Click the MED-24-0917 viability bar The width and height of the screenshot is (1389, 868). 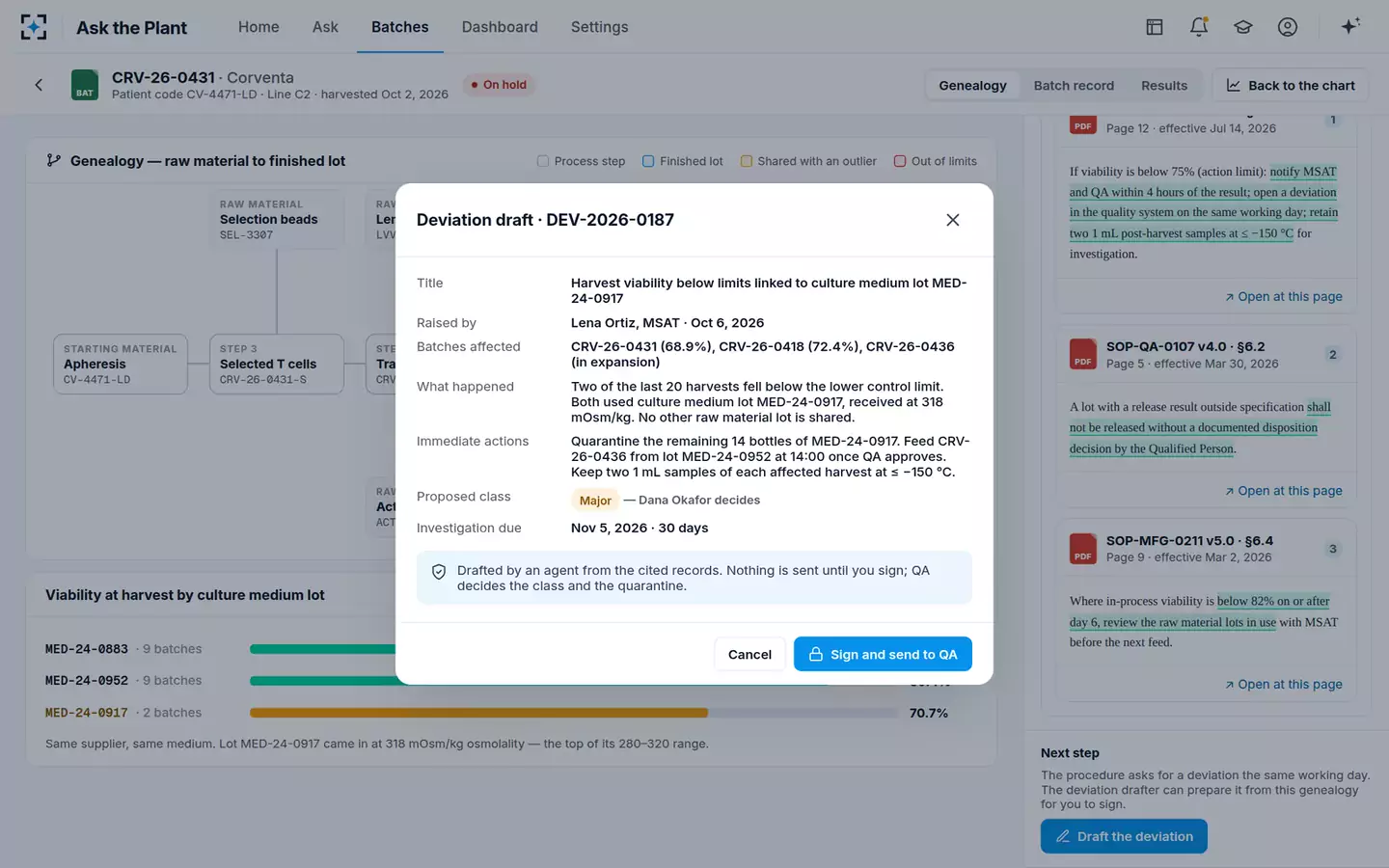[x=574, y=713]
